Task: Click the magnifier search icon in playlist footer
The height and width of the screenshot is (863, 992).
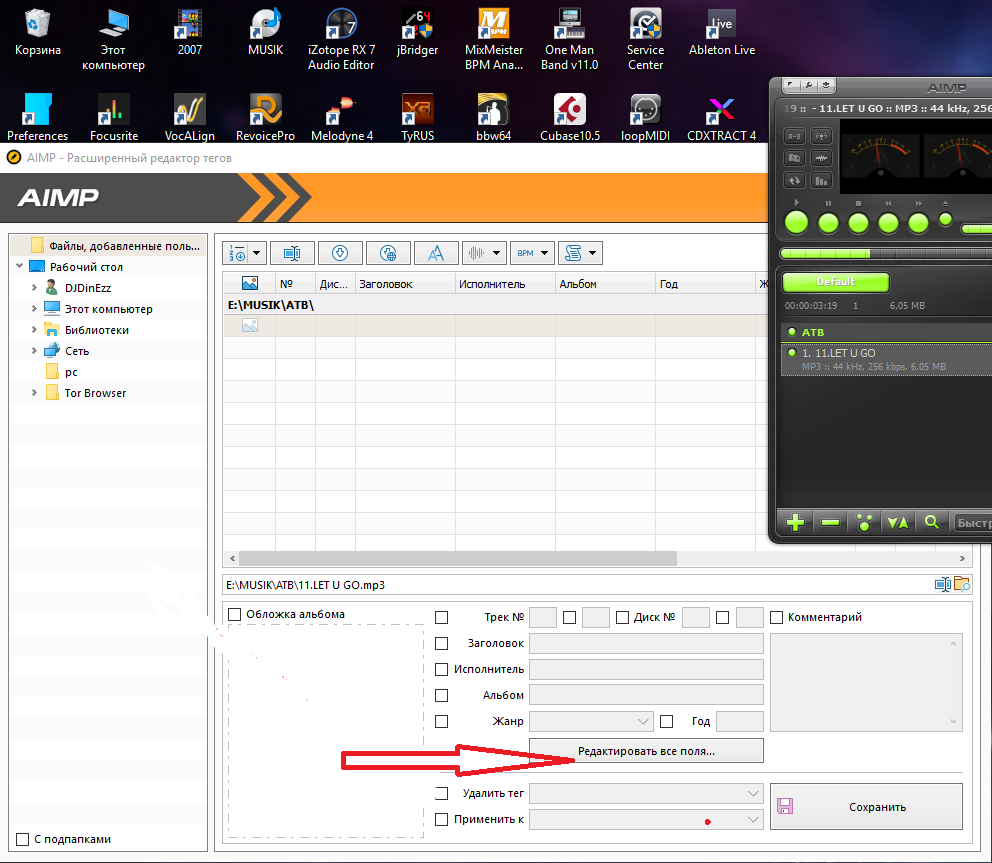Action: (931, 523)
